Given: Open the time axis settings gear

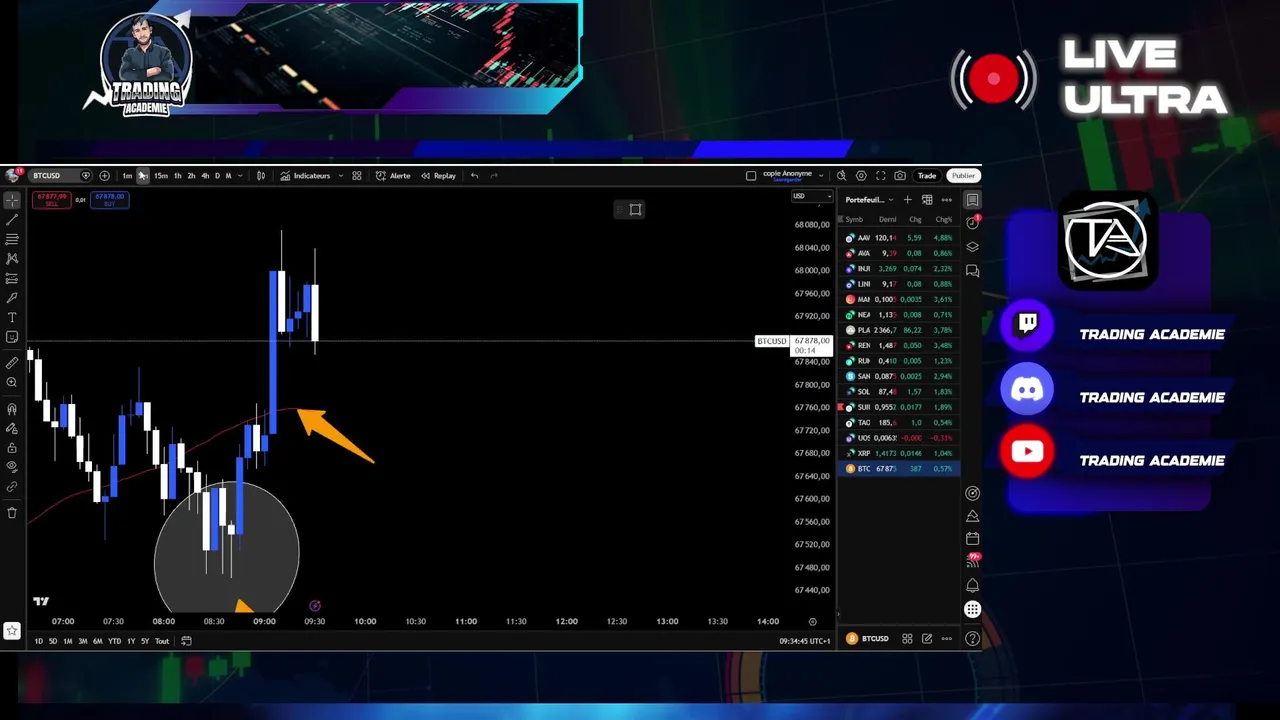Looking at the screenshot, I should 812,622.
